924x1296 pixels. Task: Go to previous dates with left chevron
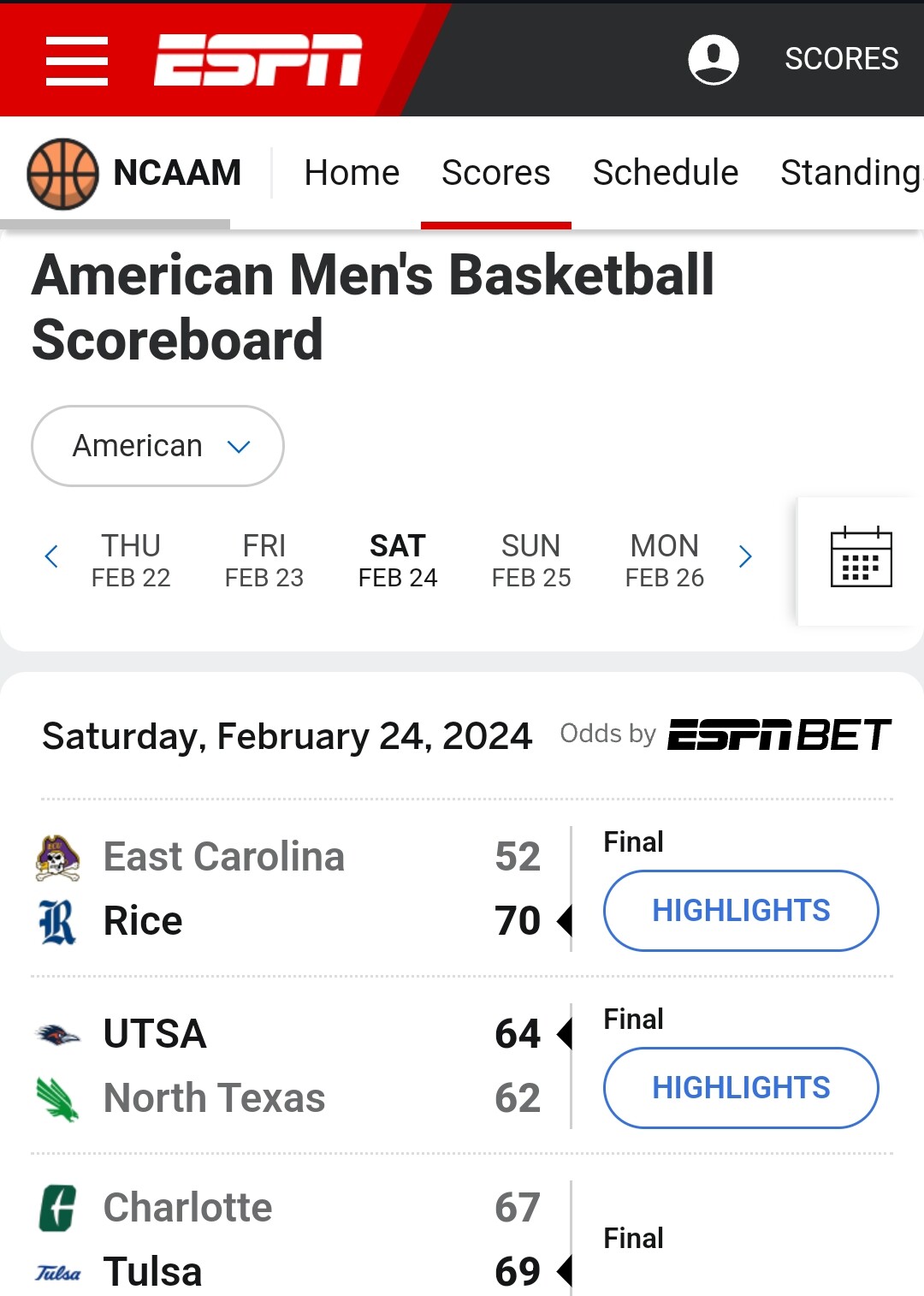point(51,557)
